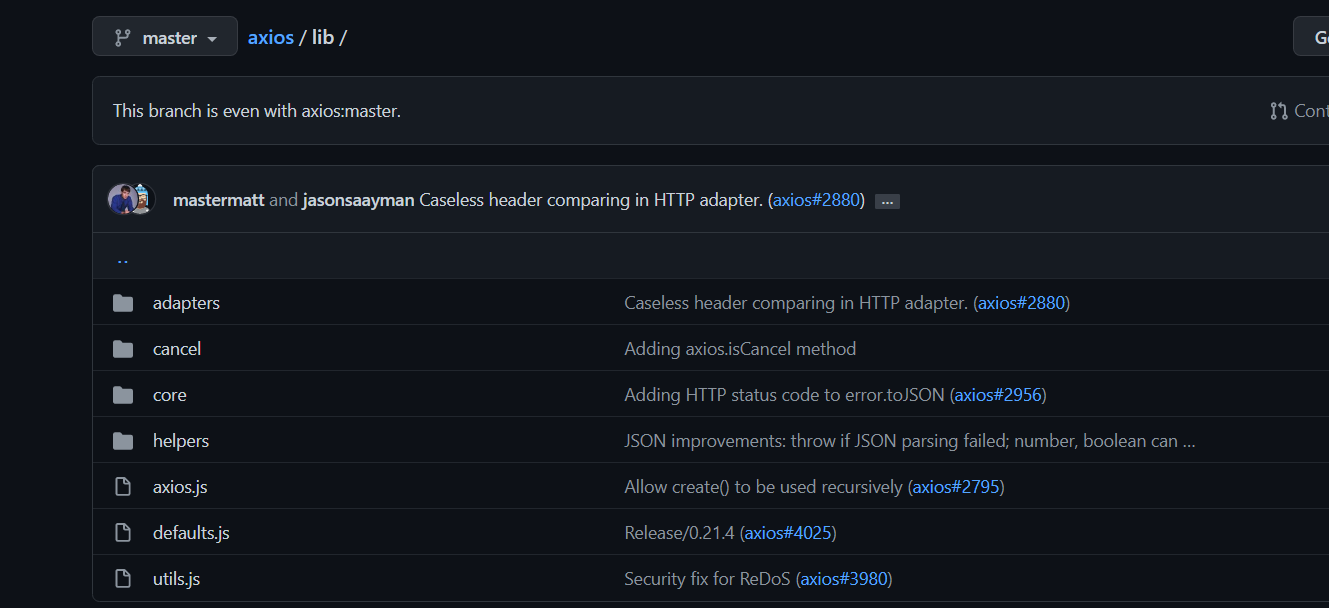Click the axios.js file icon
Image resolution: width=1329 pixels, height=608 pixels.
[x=123, y=487]
